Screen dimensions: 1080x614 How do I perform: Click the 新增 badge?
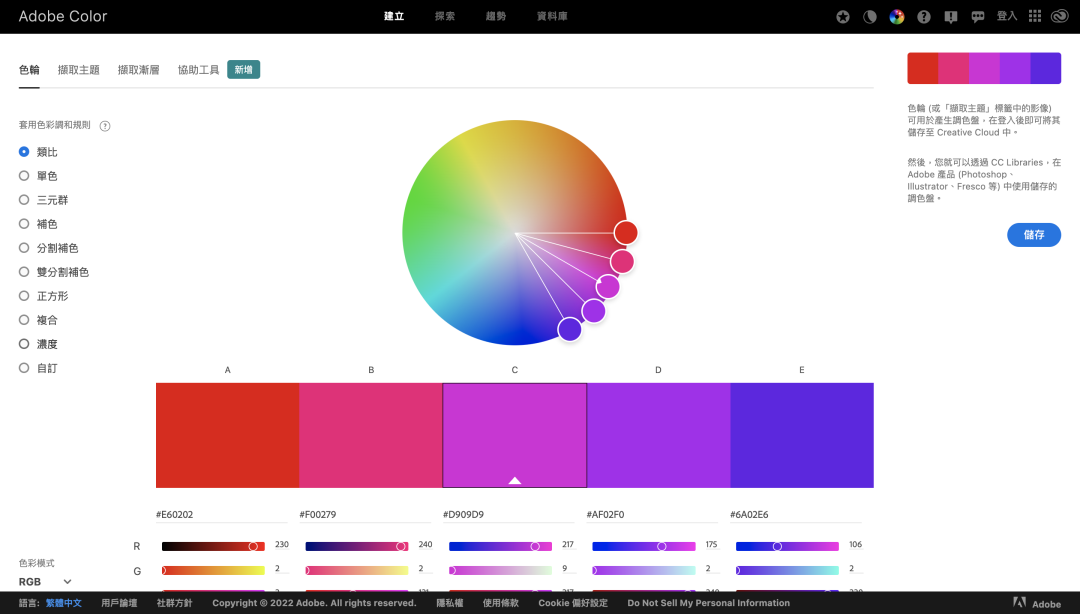click(244, 70)
